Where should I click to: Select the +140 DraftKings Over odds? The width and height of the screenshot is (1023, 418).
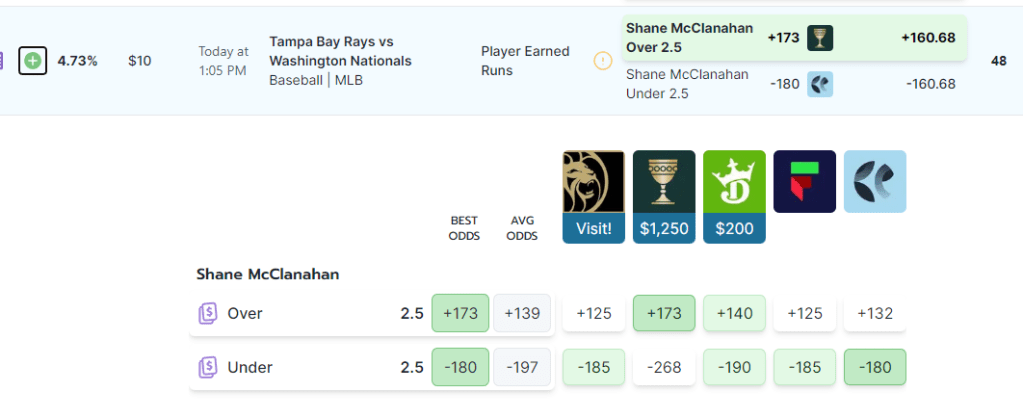pyautogui.click(x=734, y=314)
